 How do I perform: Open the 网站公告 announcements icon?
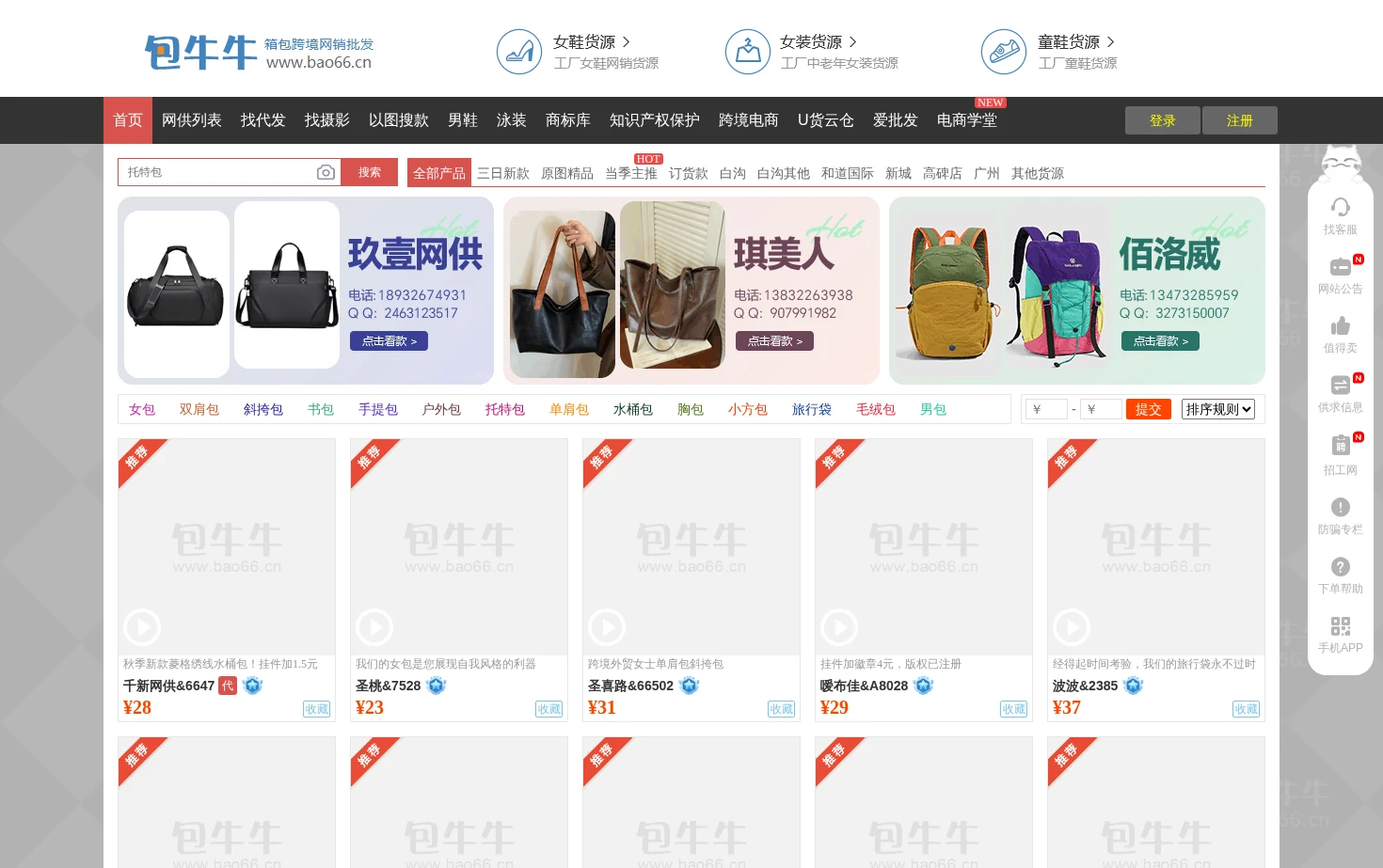[x=1341, y=266]
